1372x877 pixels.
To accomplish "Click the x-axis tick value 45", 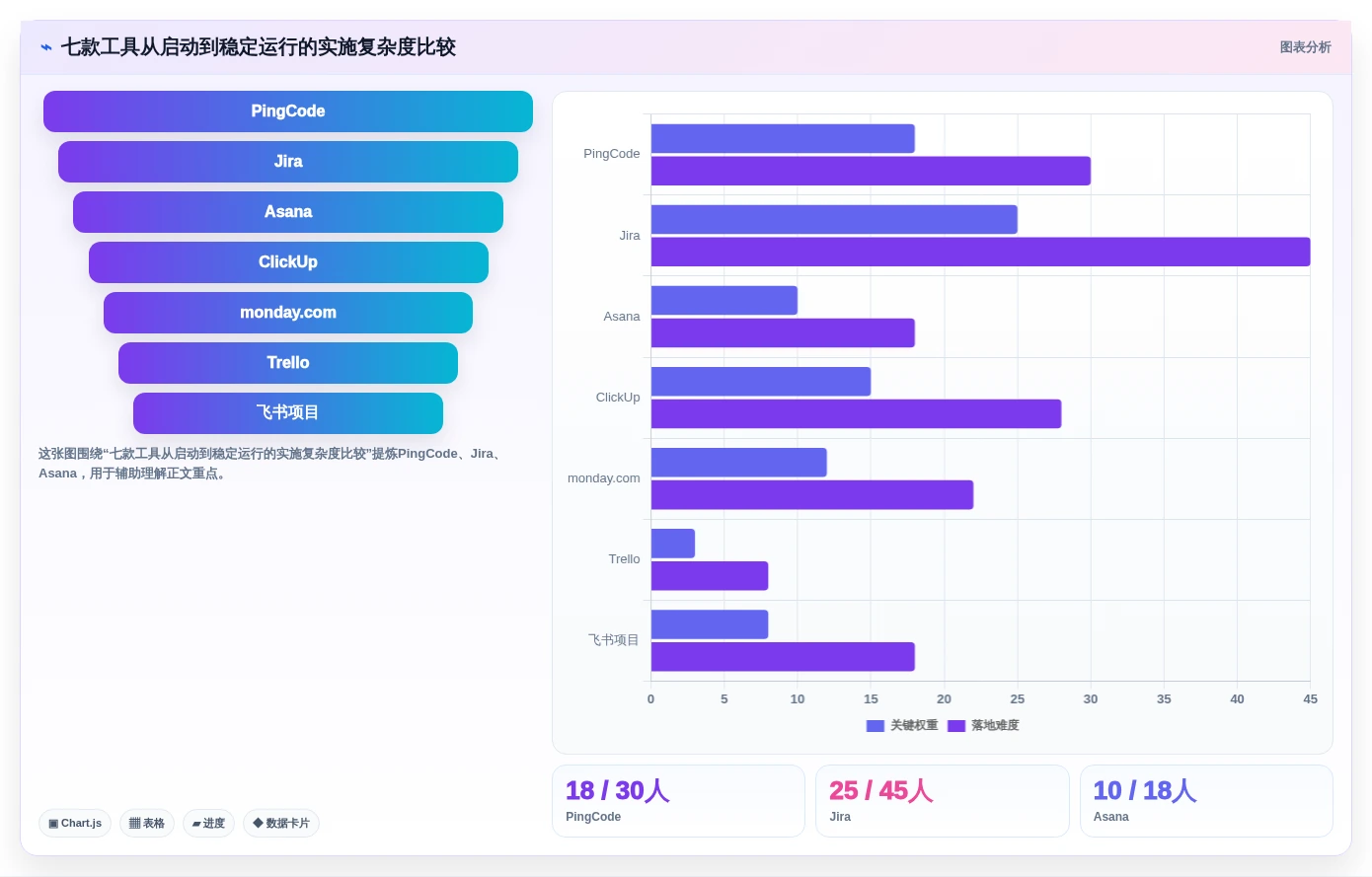I will pos(1310,699).
